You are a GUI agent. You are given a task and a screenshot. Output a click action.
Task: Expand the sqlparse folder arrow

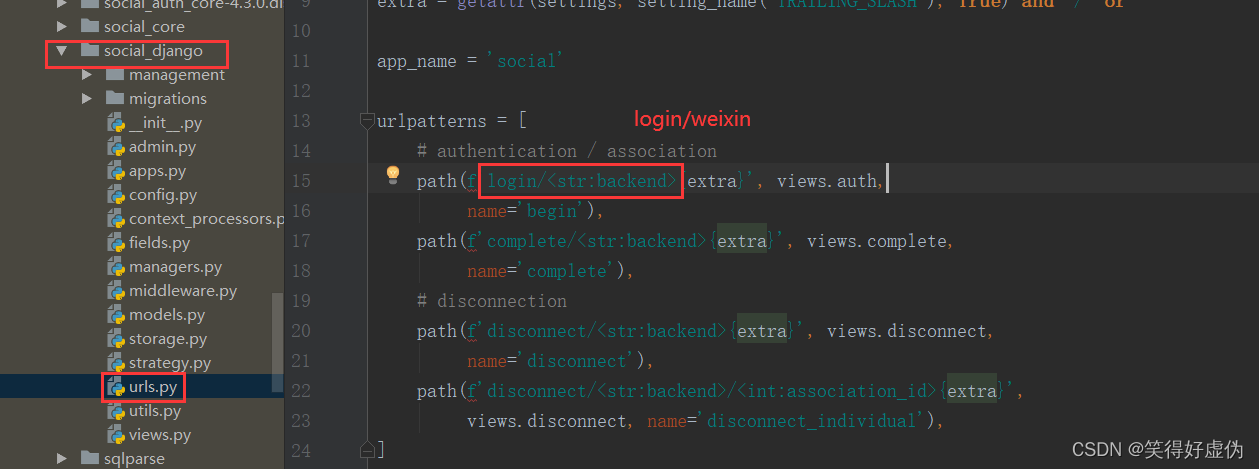click(x=62, y=458)
